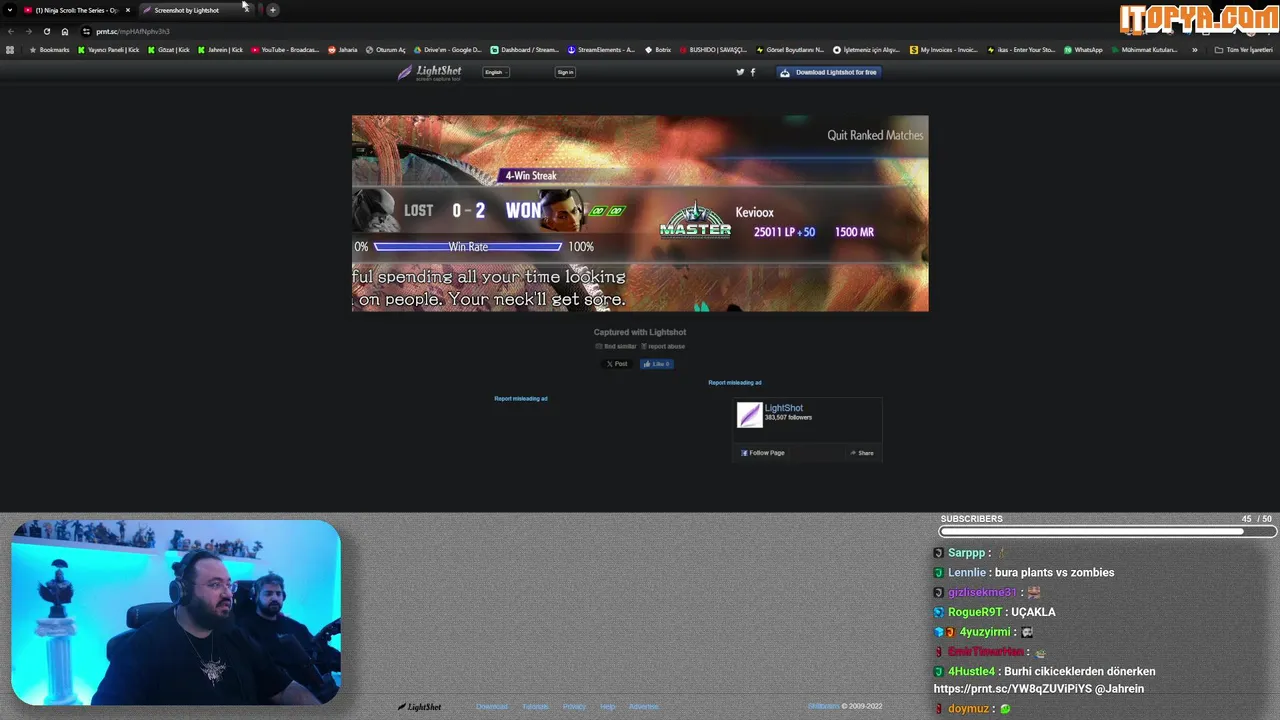Open ikas - Enter Your Store bookmark
The image size is (1280, 720).
1021,49
